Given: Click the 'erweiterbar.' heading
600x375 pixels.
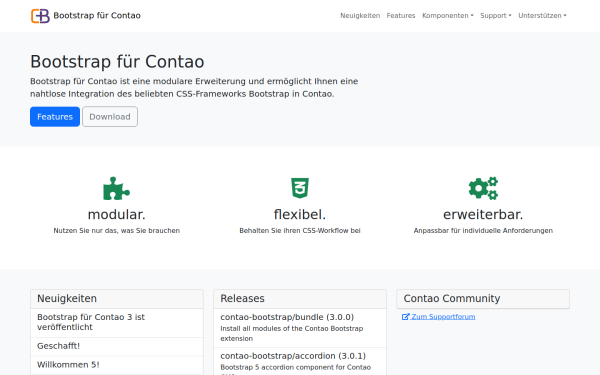Looking at the screenshot, I should pos(483,215).
